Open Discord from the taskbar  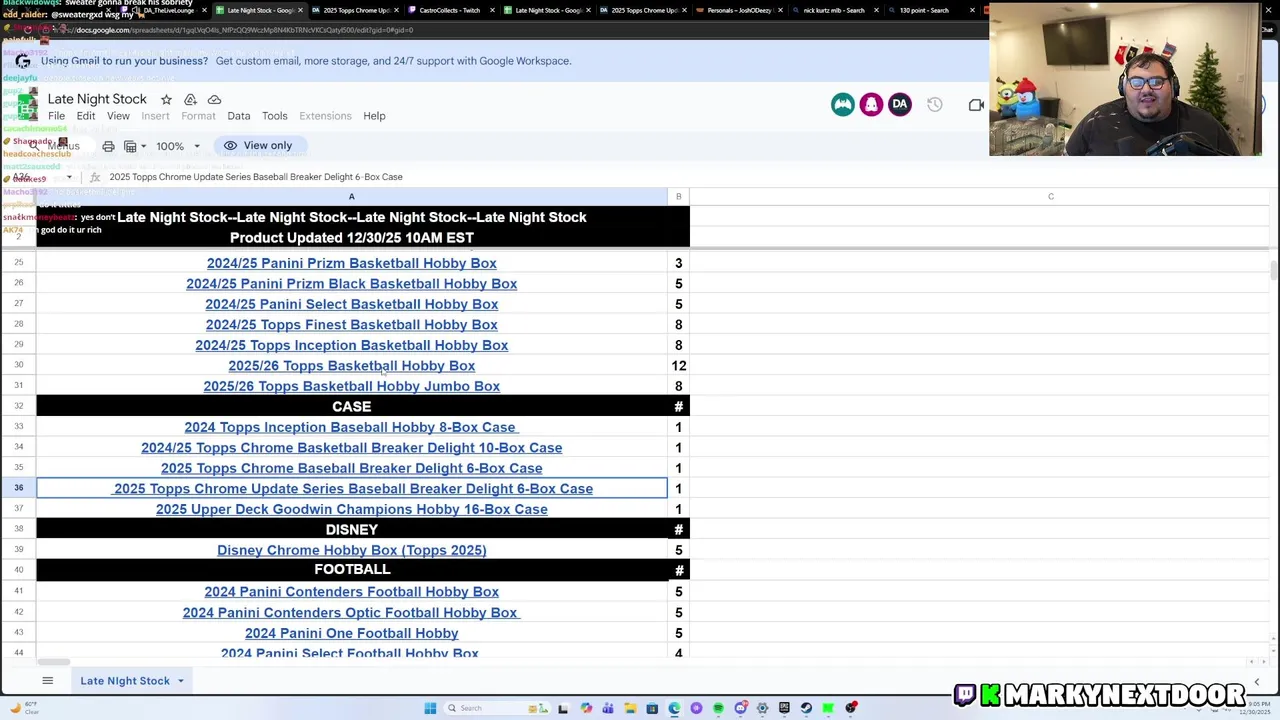pos(740,708)
